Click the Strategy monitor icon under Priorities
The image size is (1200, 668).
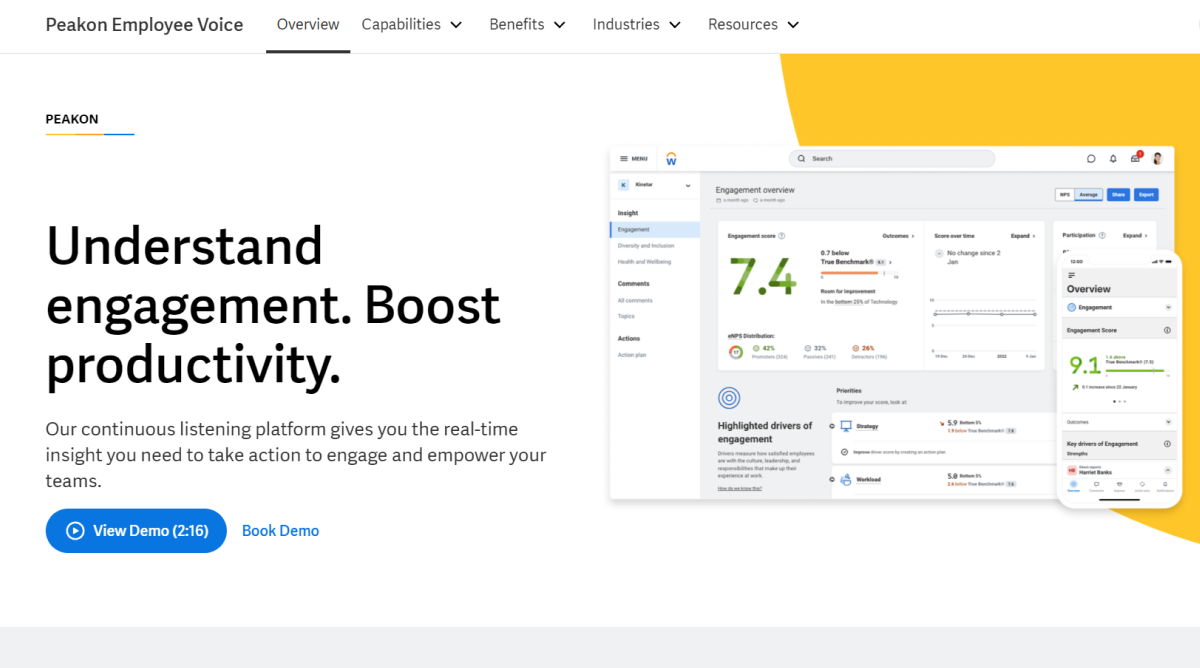click(845, 426)
